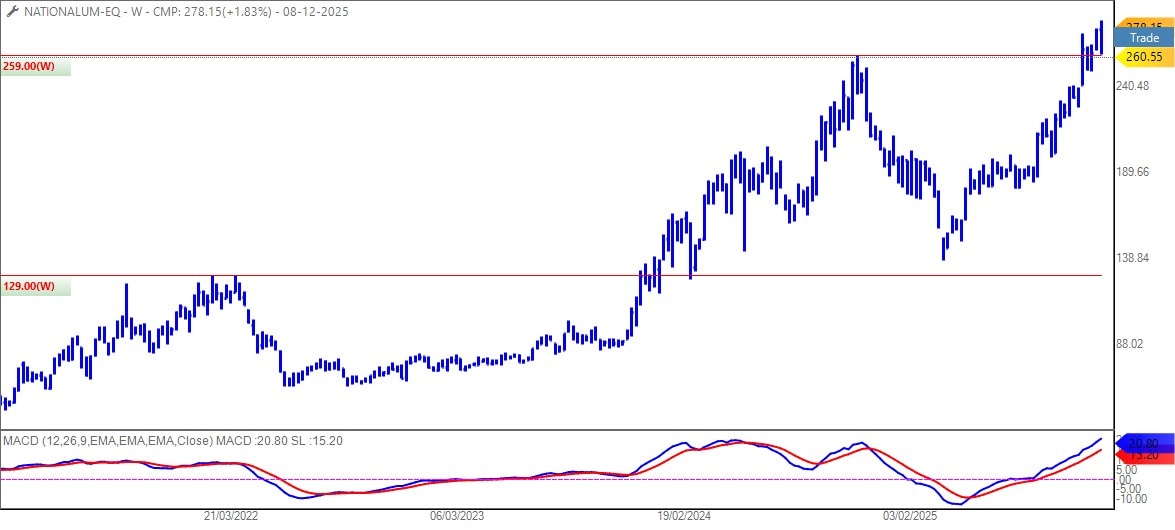Select the yellow 260.55 price tag
Viewport: 1175px width, 530px height.
point(1143,57)
